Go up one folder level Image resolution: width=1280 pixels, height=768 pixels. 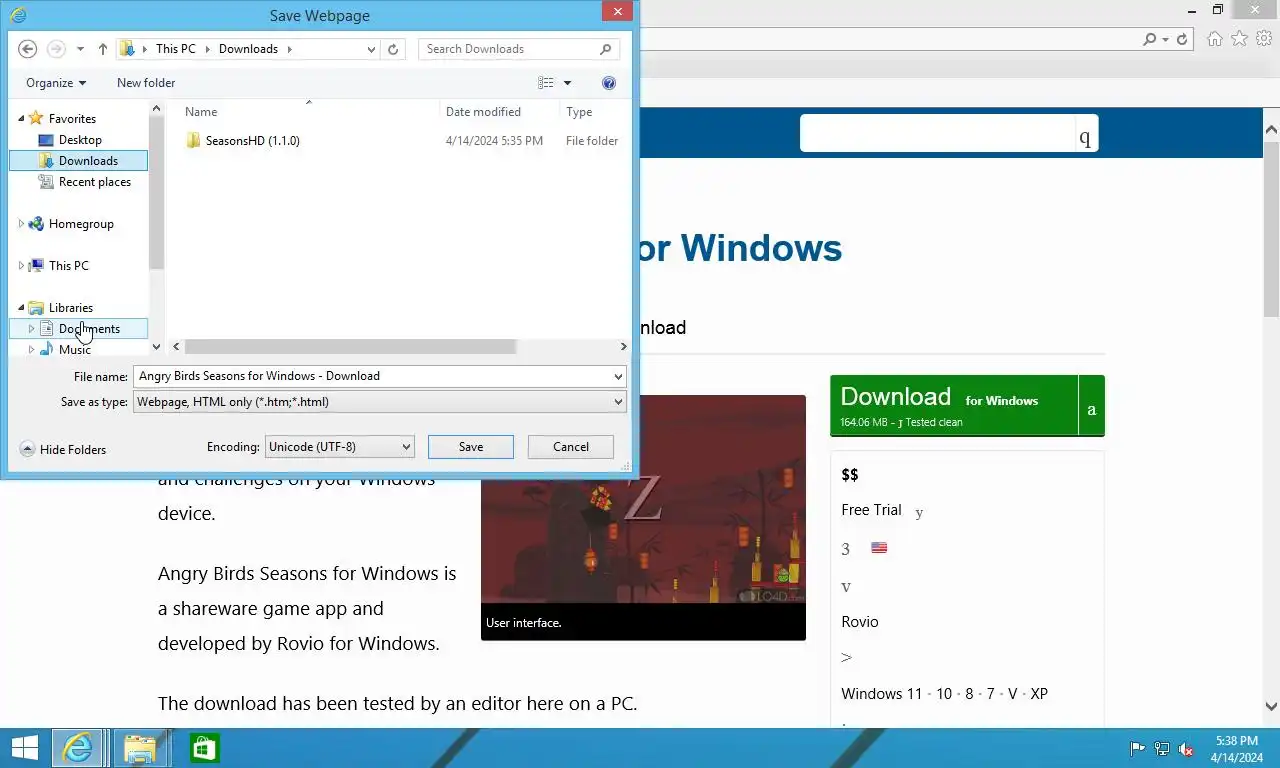(x=103, y=49)
